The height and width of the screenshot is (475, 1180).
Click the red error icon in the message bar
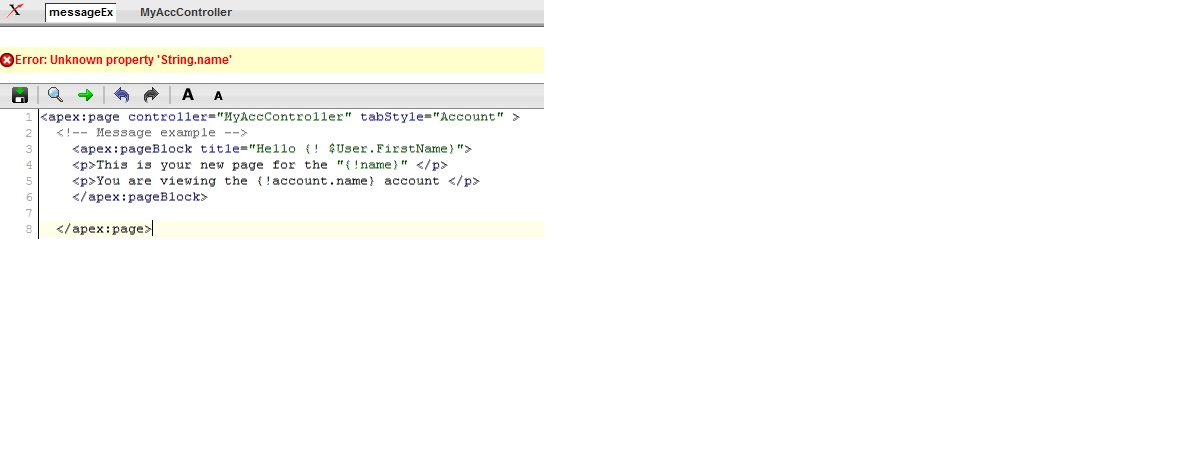7,60
